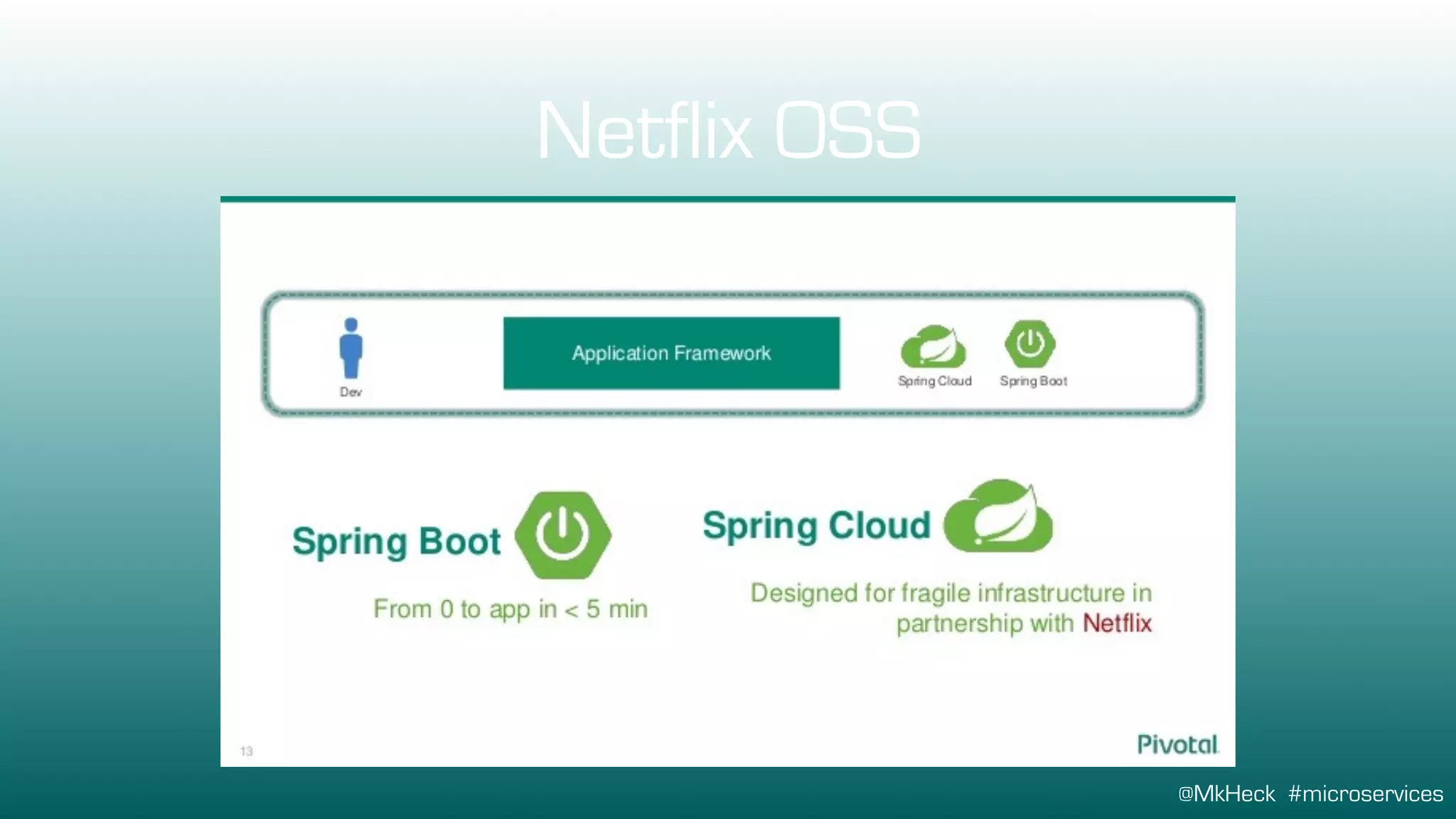Screen dimensions: 1456x819
Task: Click the large Spring Cloud leaf logo
Action: [x=998, y=516]
